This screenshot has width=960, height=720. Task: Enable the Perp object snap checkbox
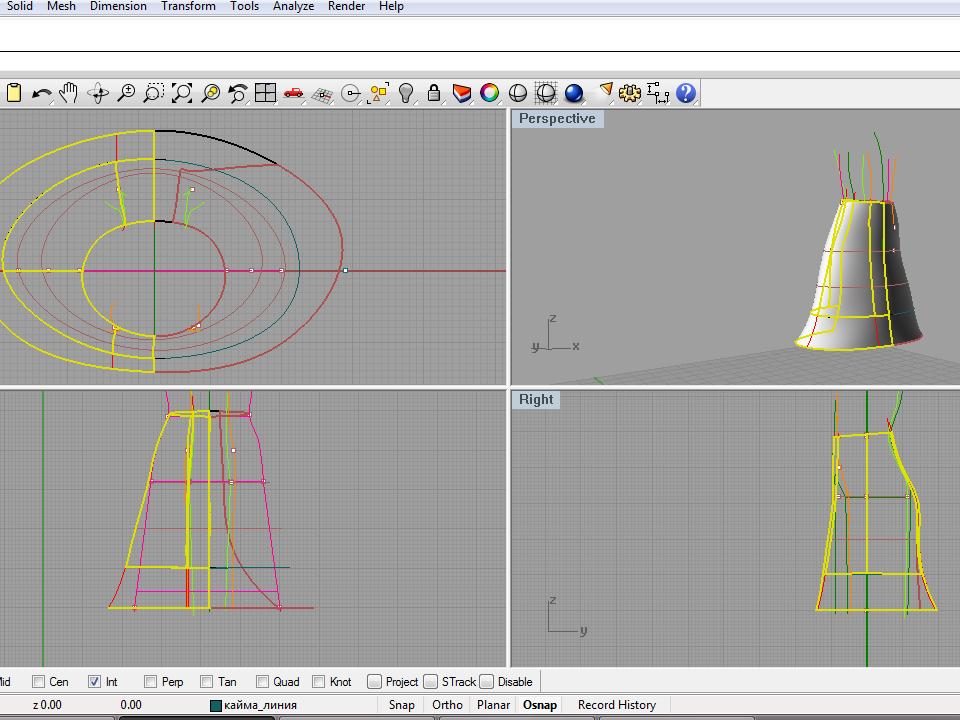point(151,682)
